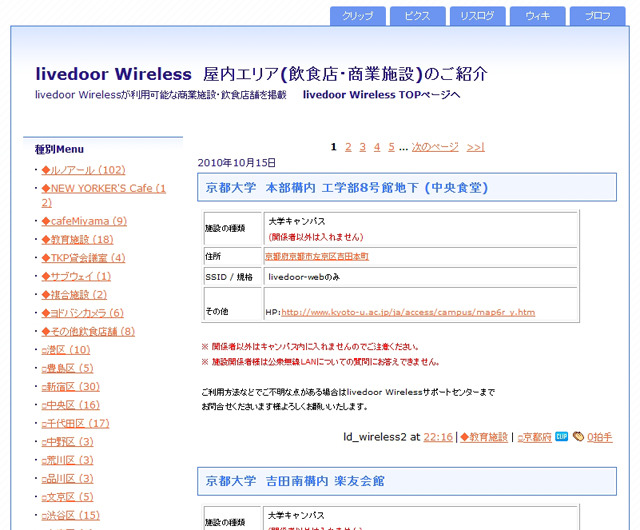
Task: Click the blue CLIP icon
Action: point(562,436)
